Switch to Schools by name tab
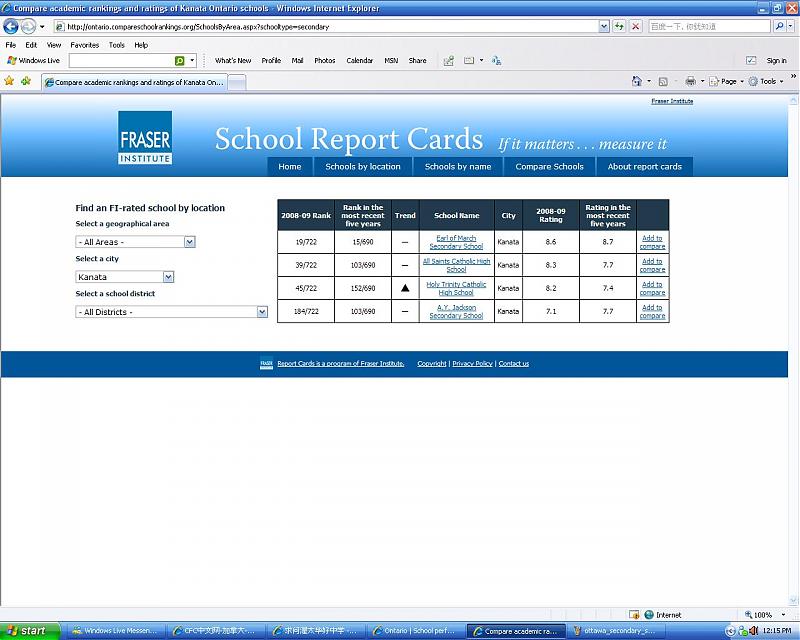800x640 pixels. click(x=457, y=167)
